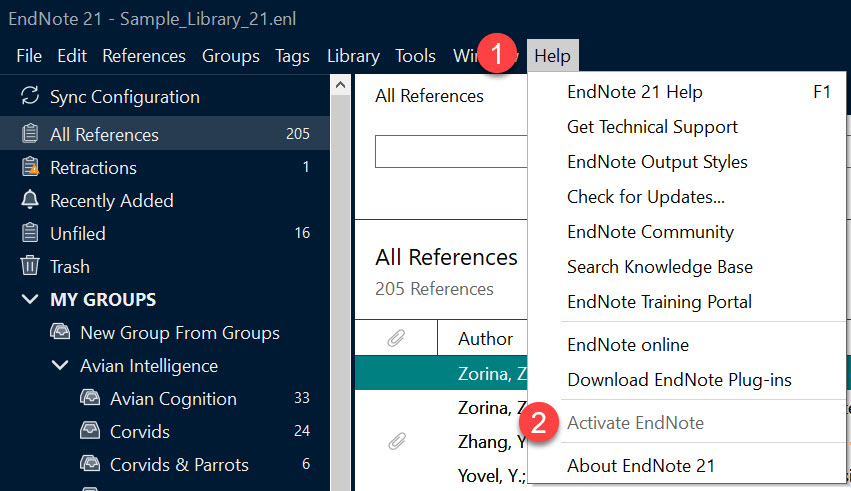Select Download EndNote Plug-ins
The image size is (851, 491).
tap(687, 380)
